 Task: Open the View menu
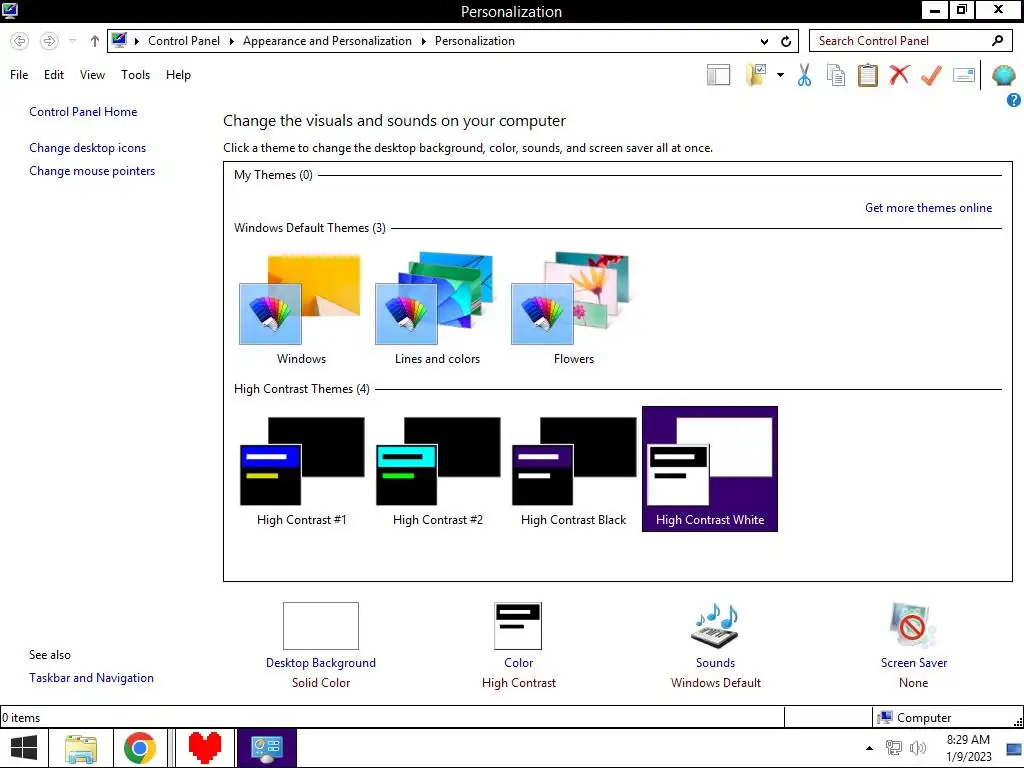pos(92,74)
